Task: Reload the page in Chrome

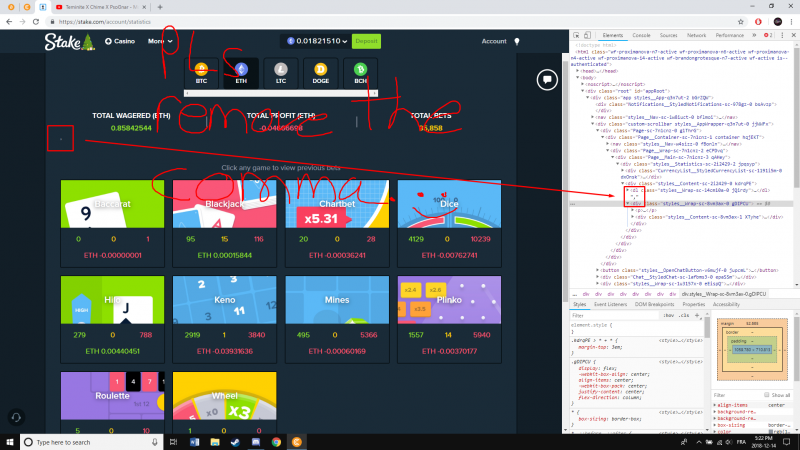Action: 36,22
